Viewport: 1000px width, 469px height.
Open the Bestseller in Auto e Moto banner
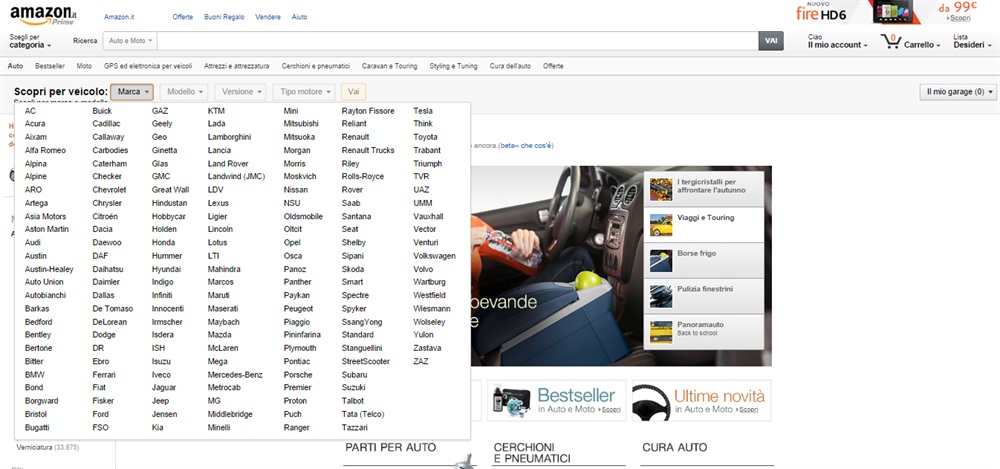(x=557, y=401)
